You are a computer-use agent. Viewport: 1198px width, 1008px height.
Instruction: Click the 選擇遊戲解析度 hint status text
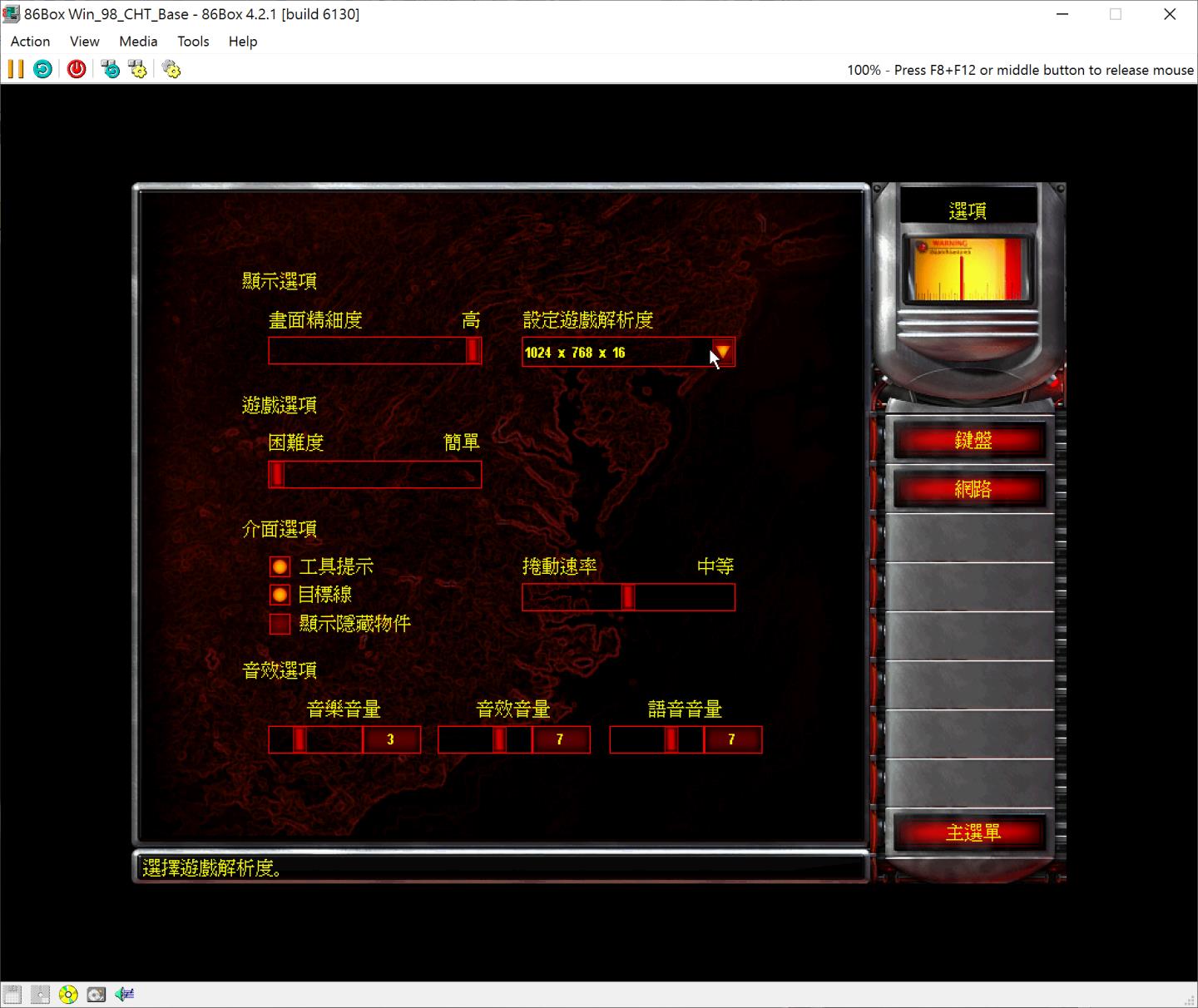[x=211, y=868]
